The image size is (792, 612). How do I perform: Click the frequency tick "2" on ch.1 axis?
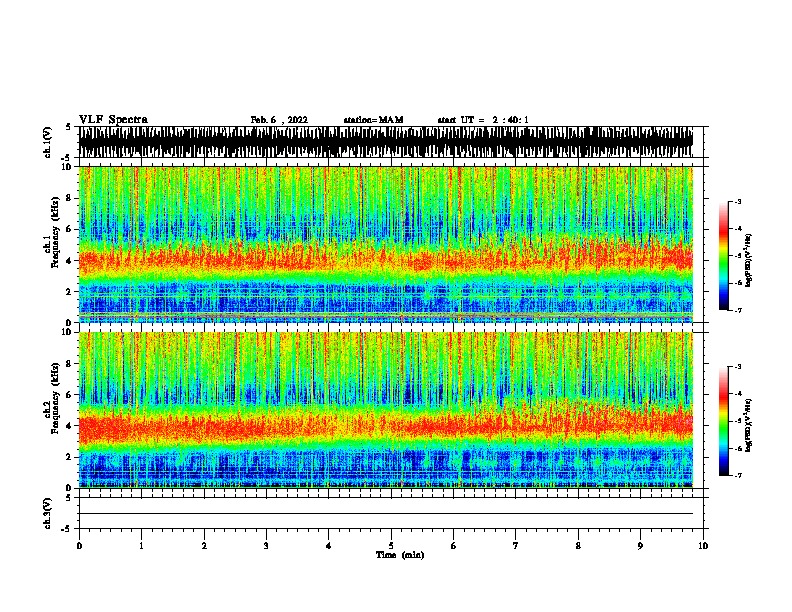[x=70, y=292]
